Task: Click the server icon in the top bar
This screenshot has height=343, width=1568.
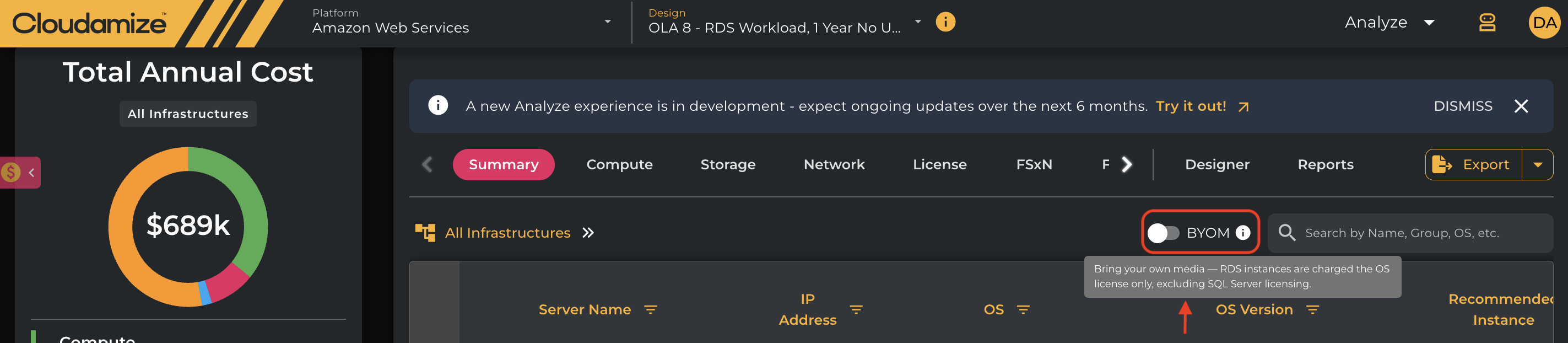Action: coord(1486,23)
